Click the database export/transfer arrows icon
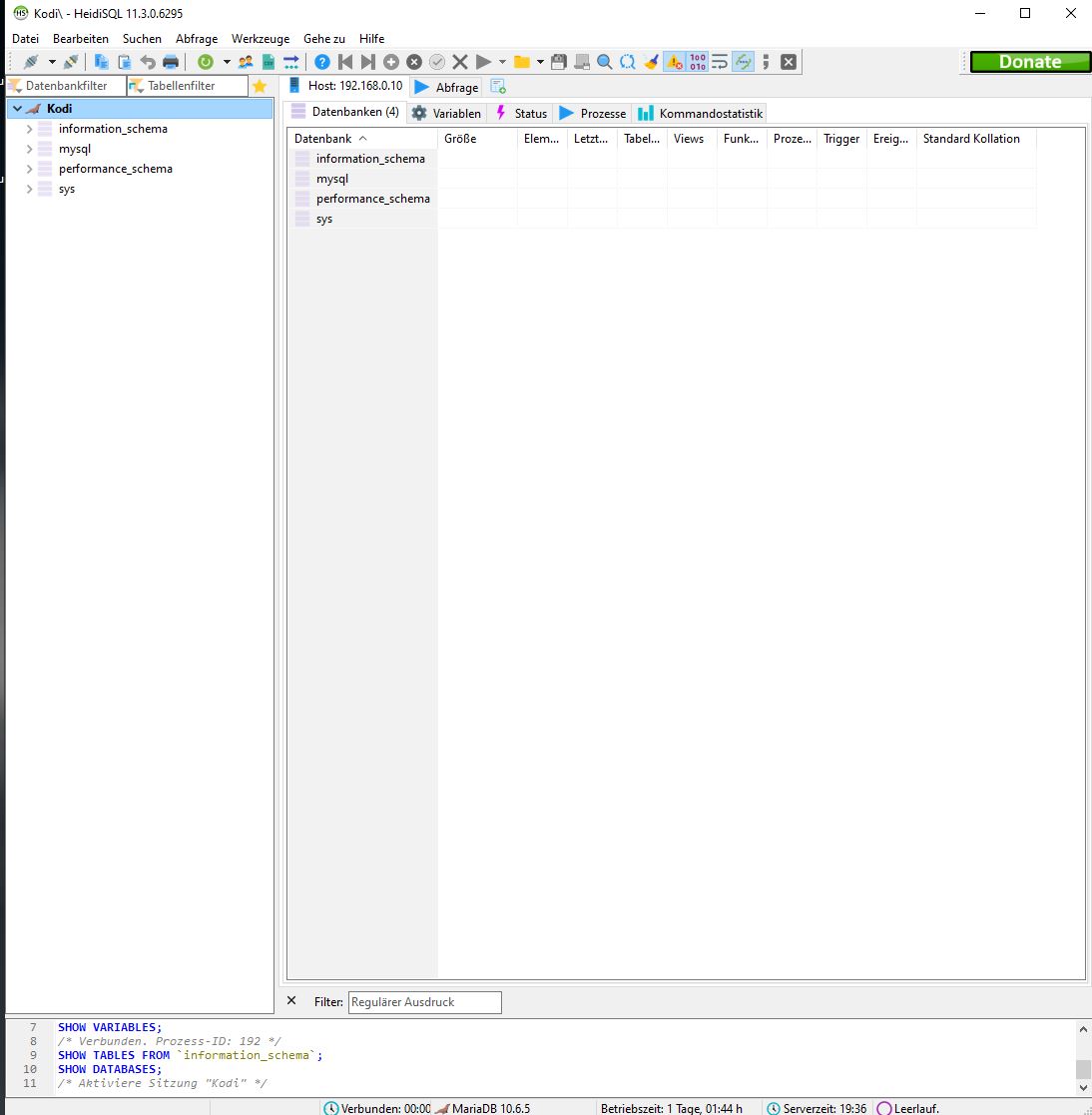Viewport: 1092px width, 1115px height. (x=291, y=62)
